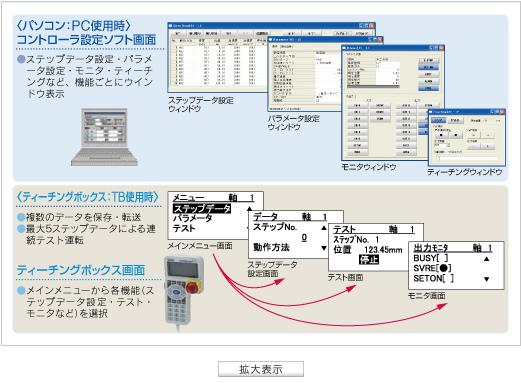
Task: Select the ティーチングウィンドウ screenshot thumbnail
Action: [467, 137]
